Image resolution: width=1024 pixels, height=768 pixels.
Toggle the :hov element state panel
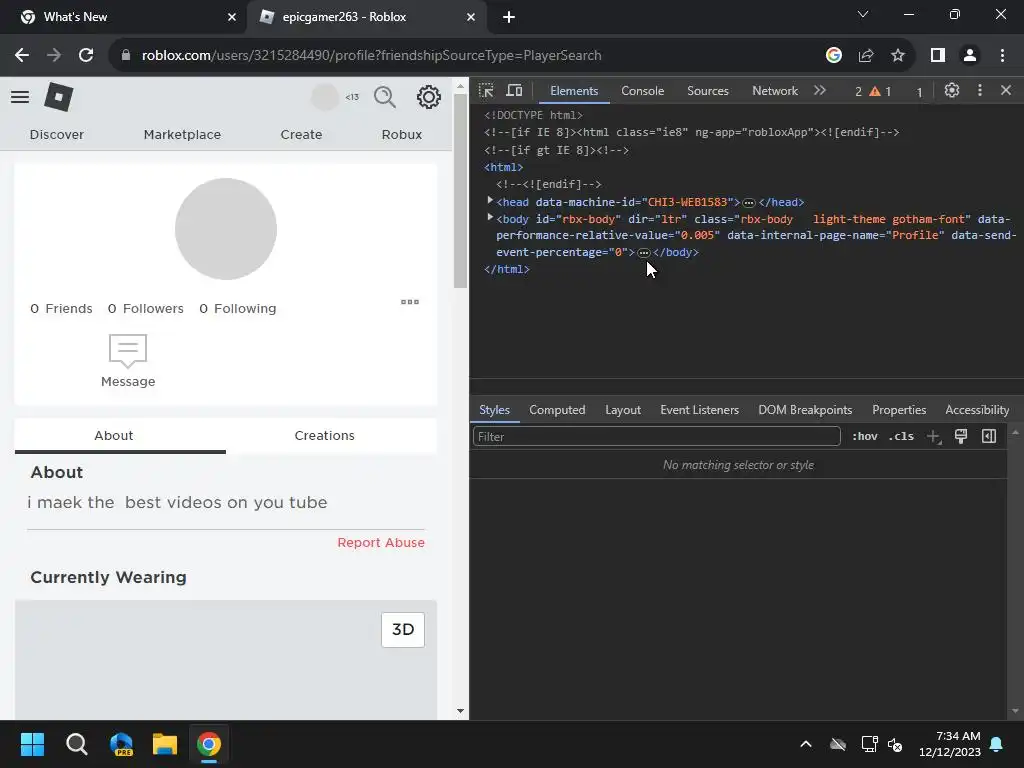(865, 436)
